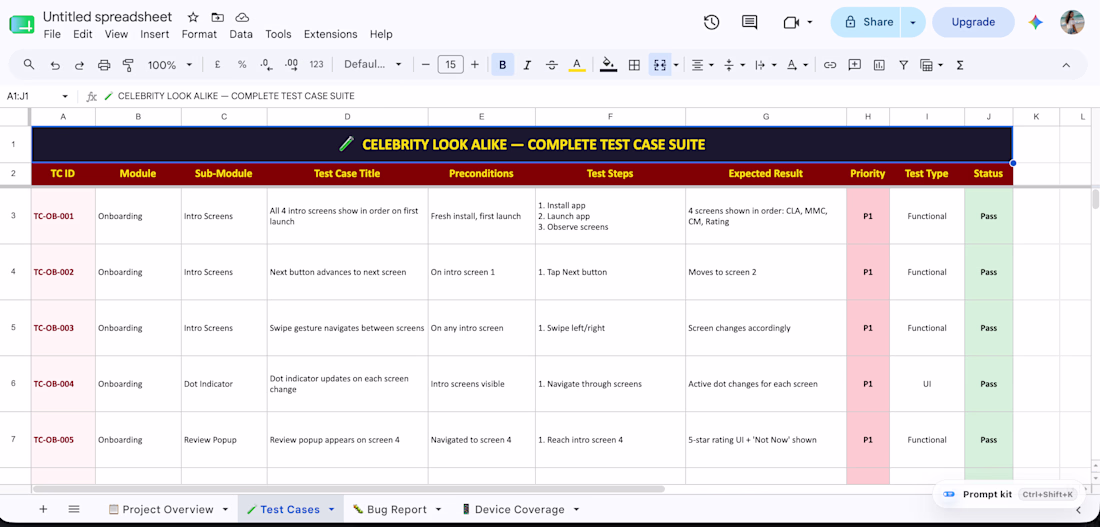Open horizontal align dropdown

[x=702, y=65]
